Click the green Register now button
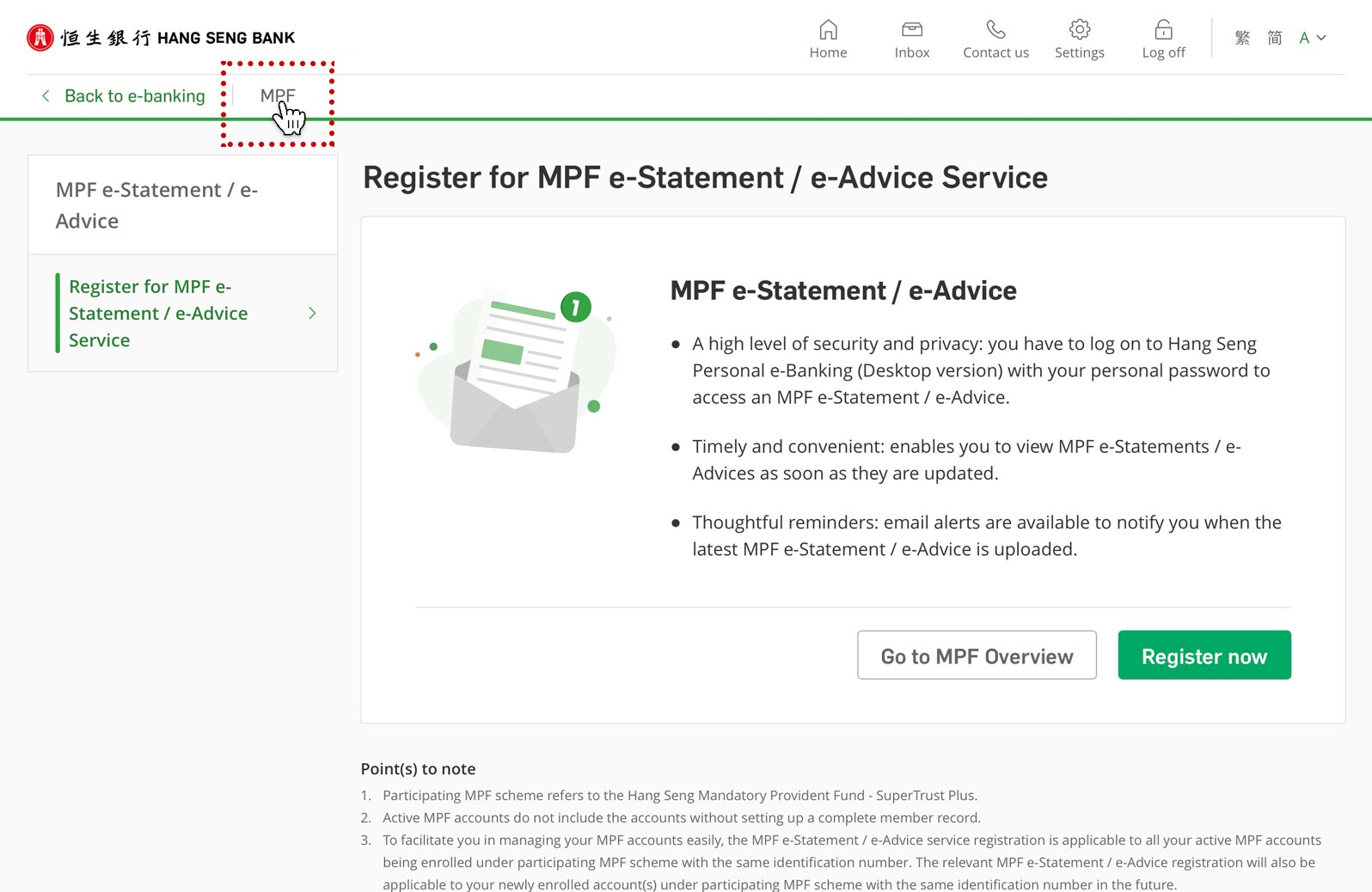Viewport: 1372px width, 892px height. [1204, 656]
